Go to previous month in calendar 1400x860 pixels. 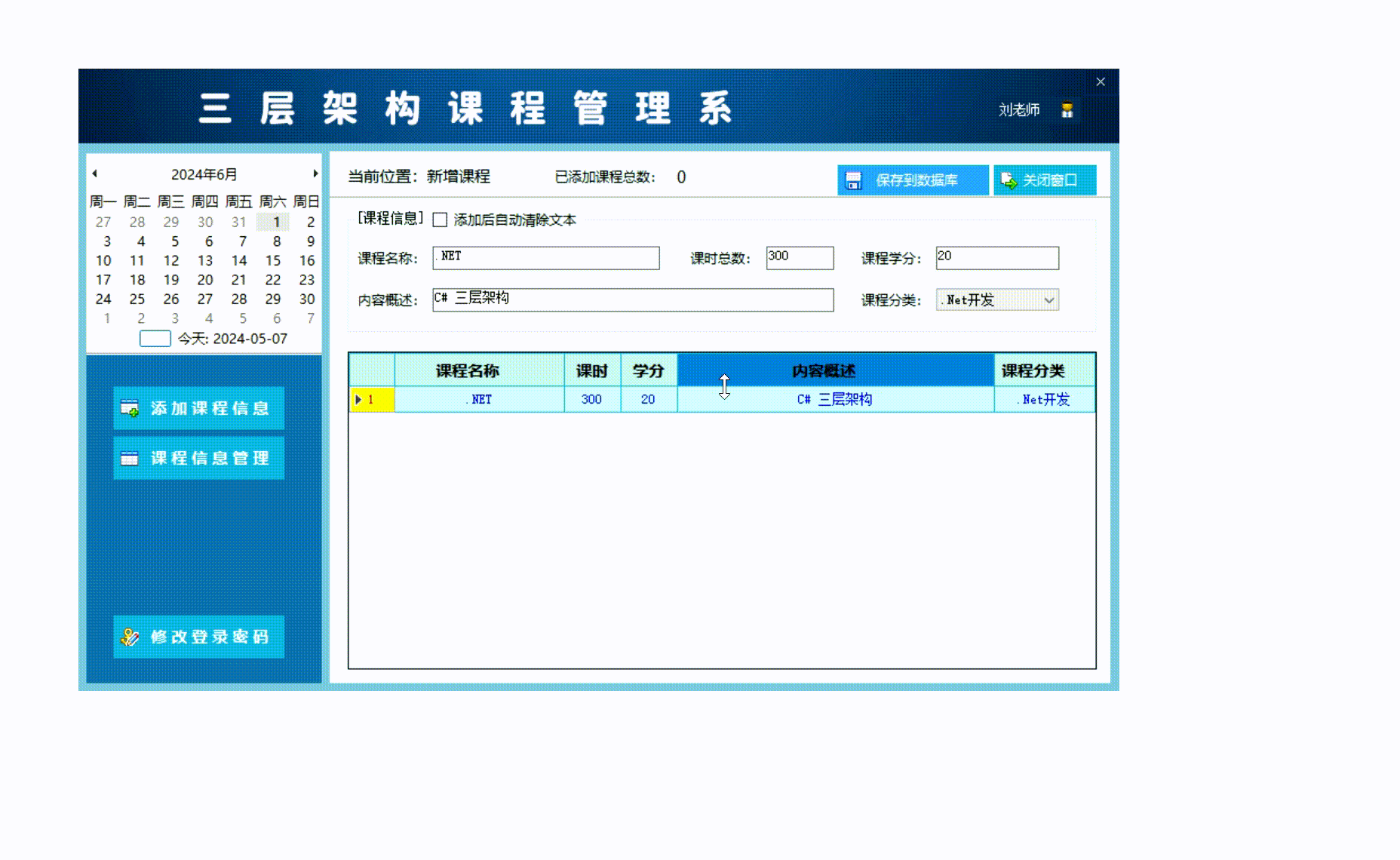(x=95, y=174)
